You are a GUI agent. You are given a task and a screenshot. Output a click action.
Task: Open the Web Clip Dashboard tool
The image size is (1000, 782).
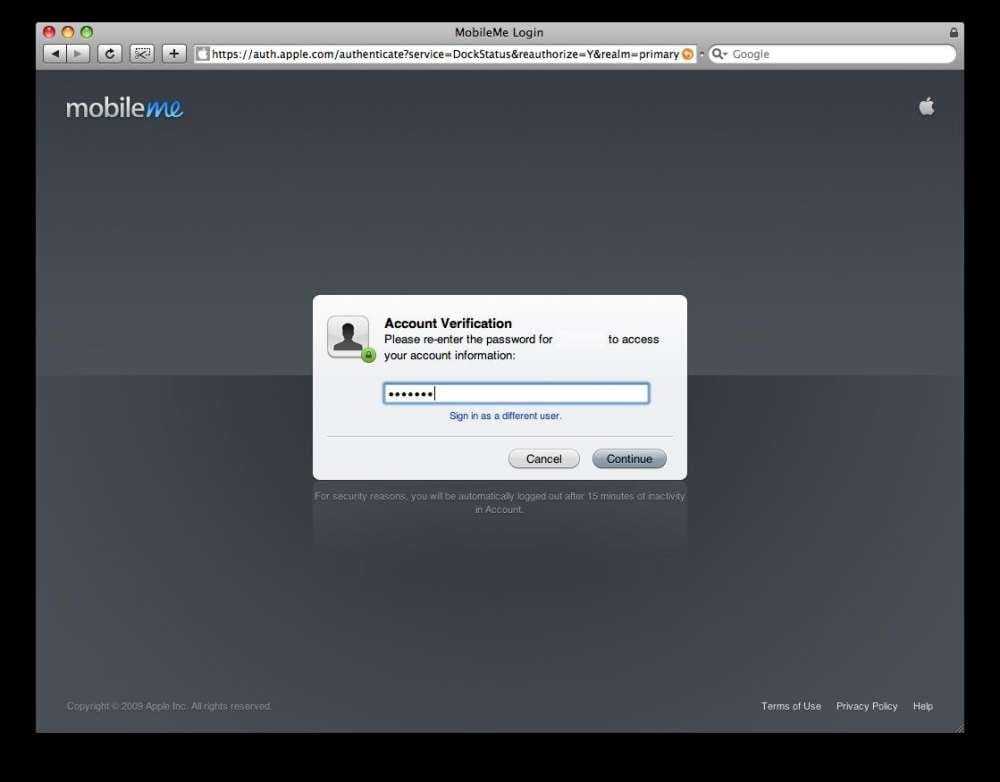(142, 54)
